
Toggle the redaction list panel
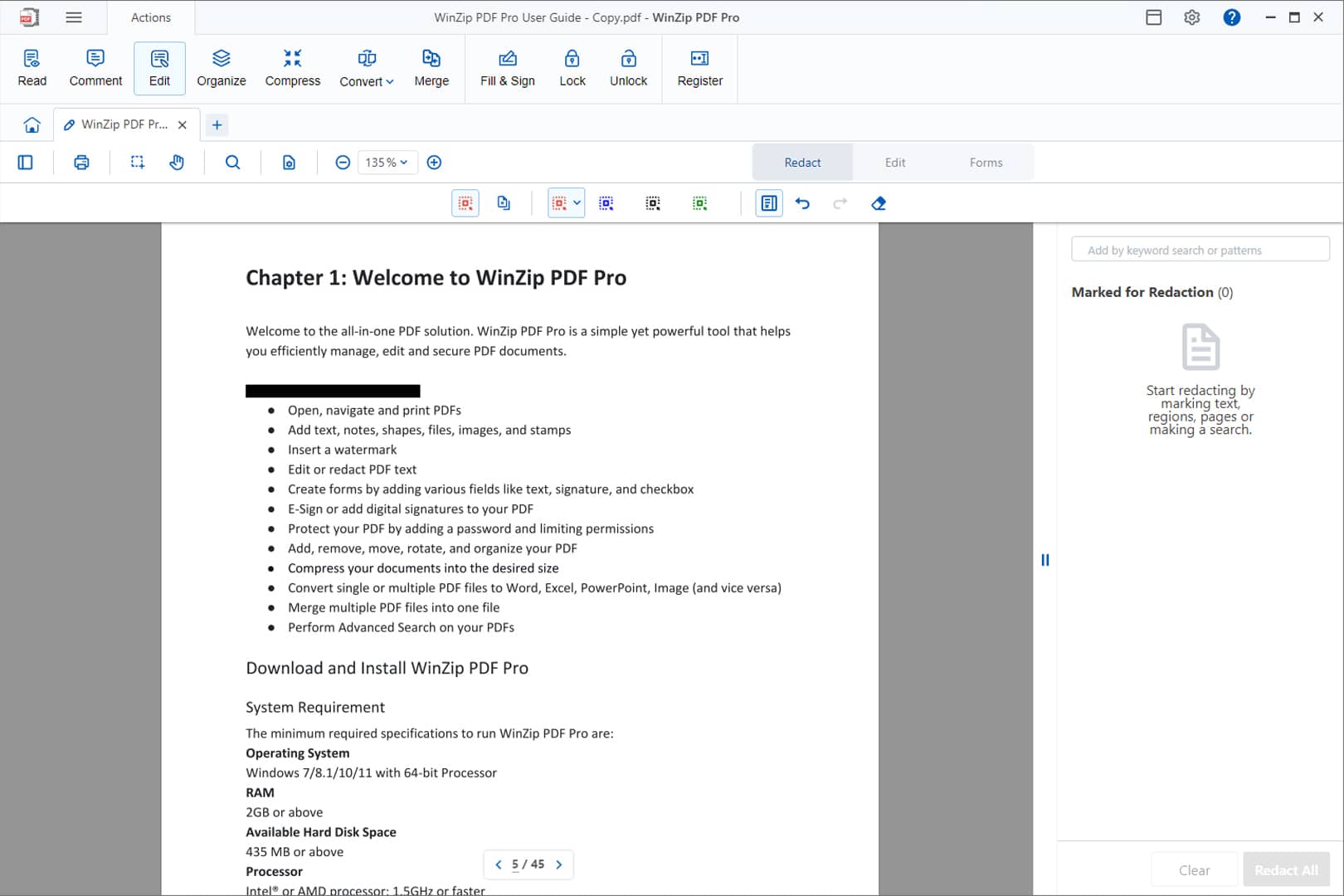[x=769, y=203]
